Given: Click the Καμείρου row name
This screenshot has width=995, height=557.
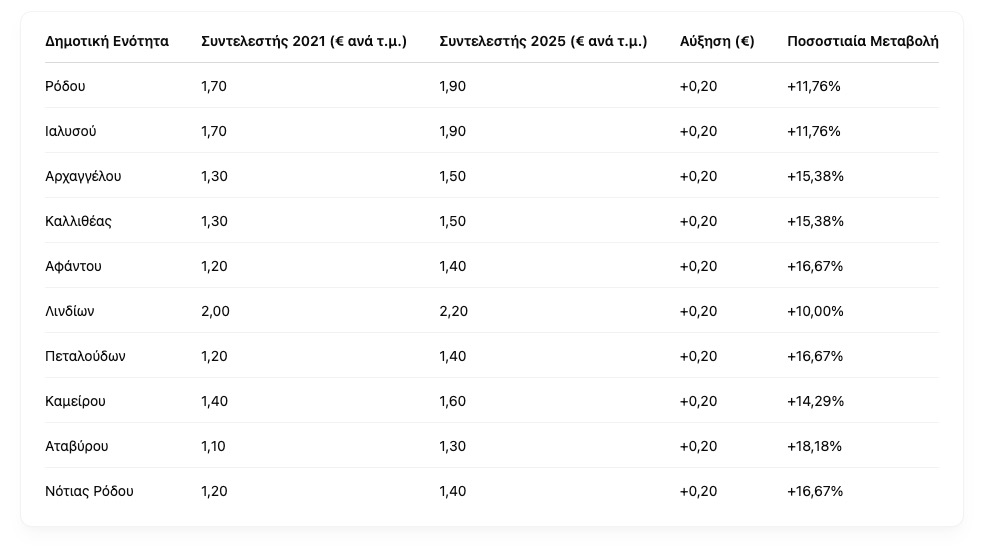Looking at the screenshot, I should (x=76, y=402).
